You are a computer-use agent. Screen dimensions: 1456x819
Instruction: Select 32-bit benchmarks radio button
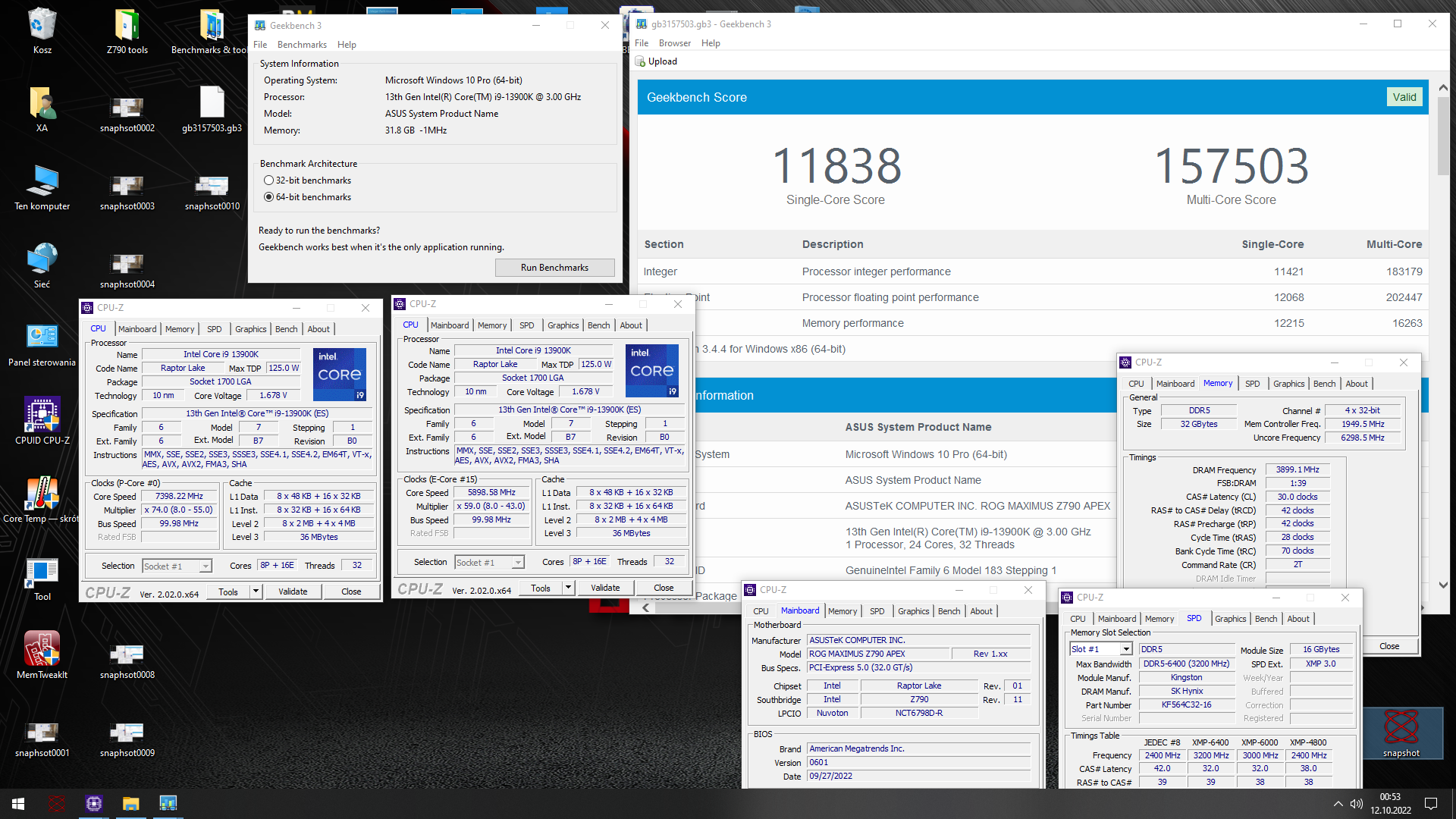click(x=268, y=180)
